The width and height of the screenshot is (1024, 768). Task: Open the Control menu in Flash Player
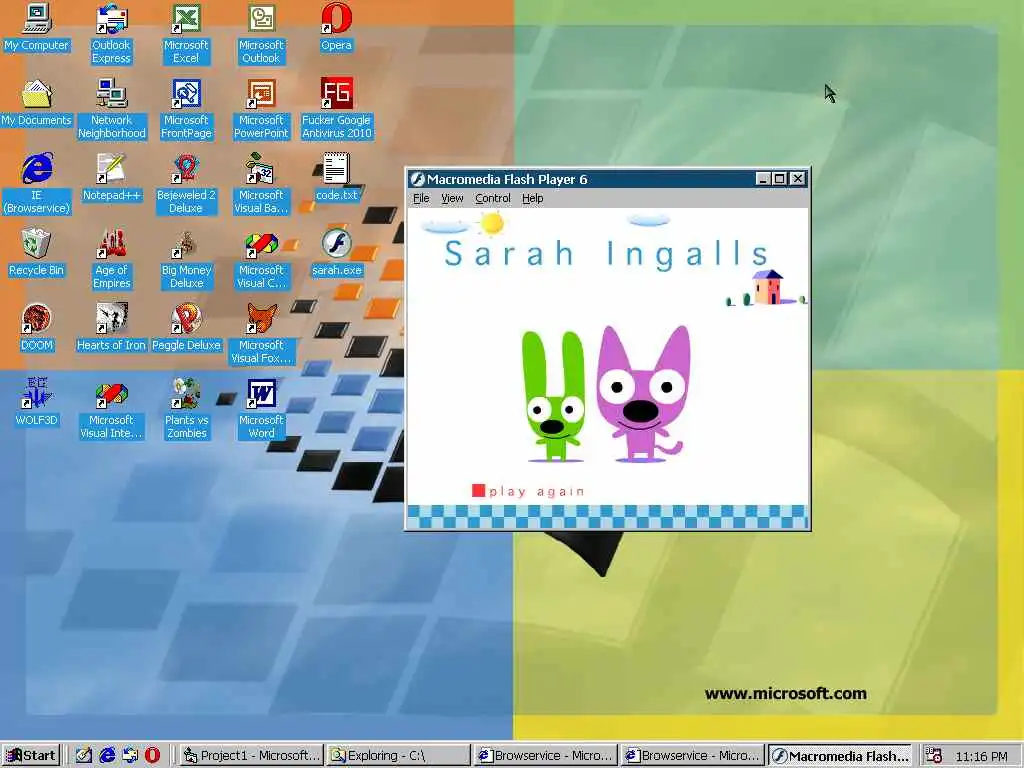(492, 198)
